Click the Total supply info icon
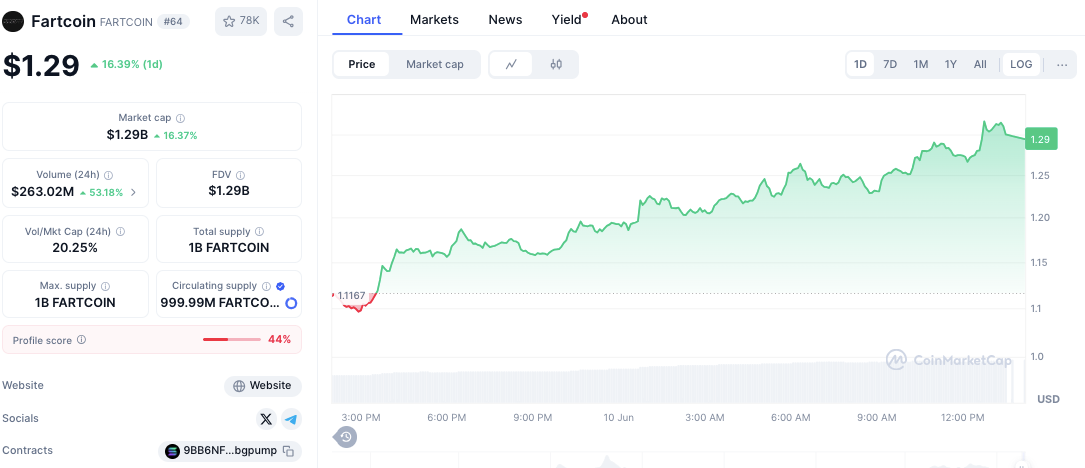Viewport: 1085px width, 468px height. 259,232
